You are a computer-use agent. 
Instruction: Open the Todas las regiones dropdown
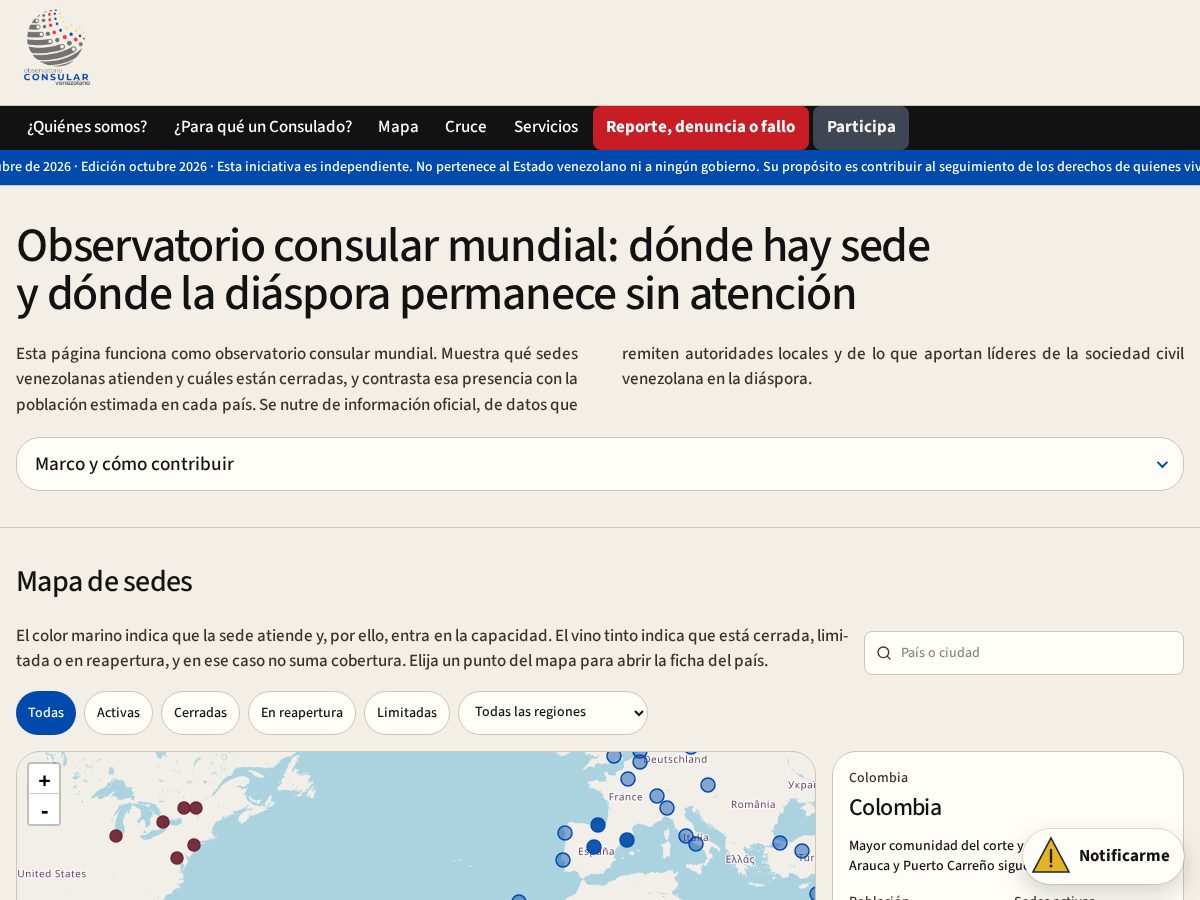(553, 713)
